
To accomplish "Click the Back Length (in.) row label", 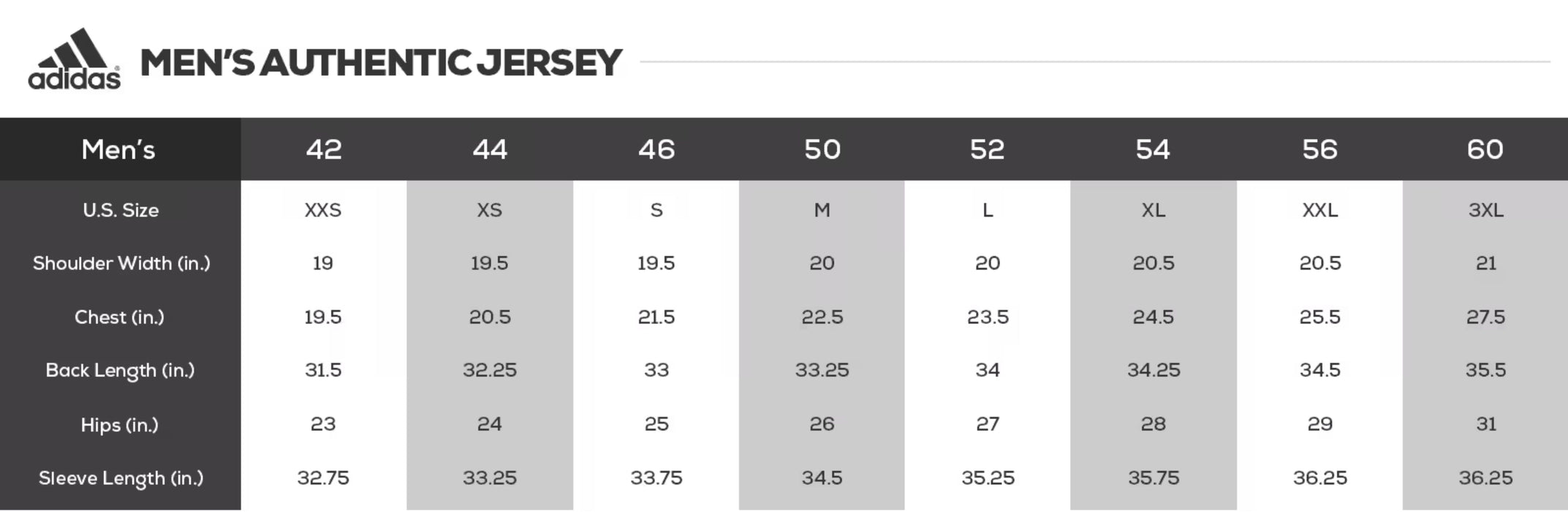I will pos(120,371).
